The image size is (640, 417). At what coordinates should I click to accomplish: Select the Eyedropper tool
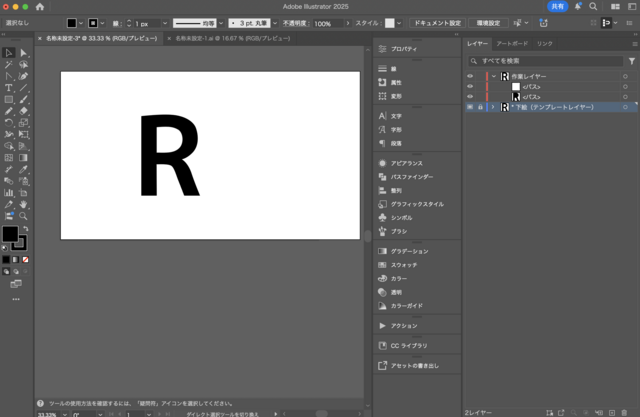pyautogui.click(x=23, y=169)
